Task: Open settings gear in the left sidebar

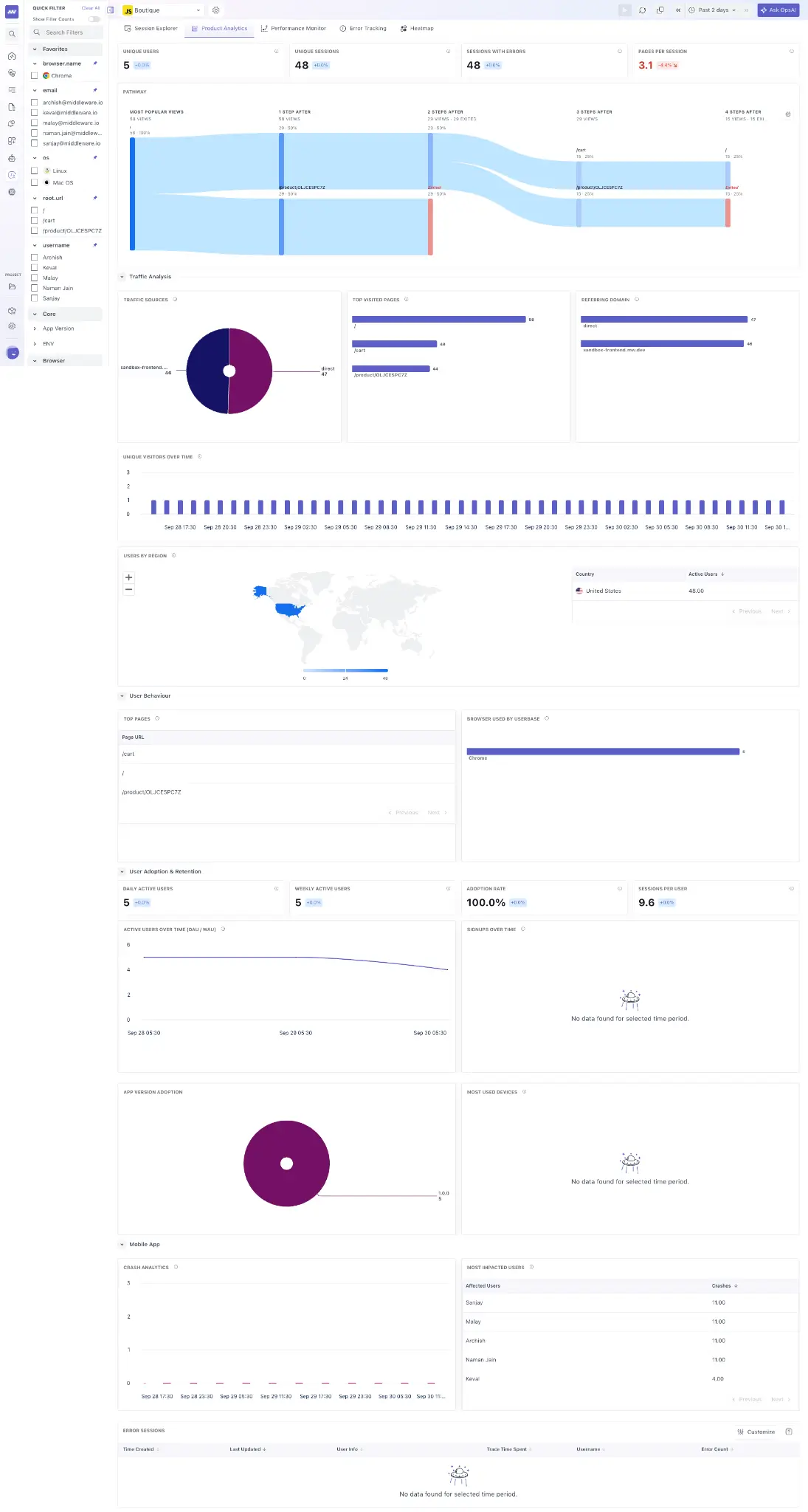Action: [12, 326]
